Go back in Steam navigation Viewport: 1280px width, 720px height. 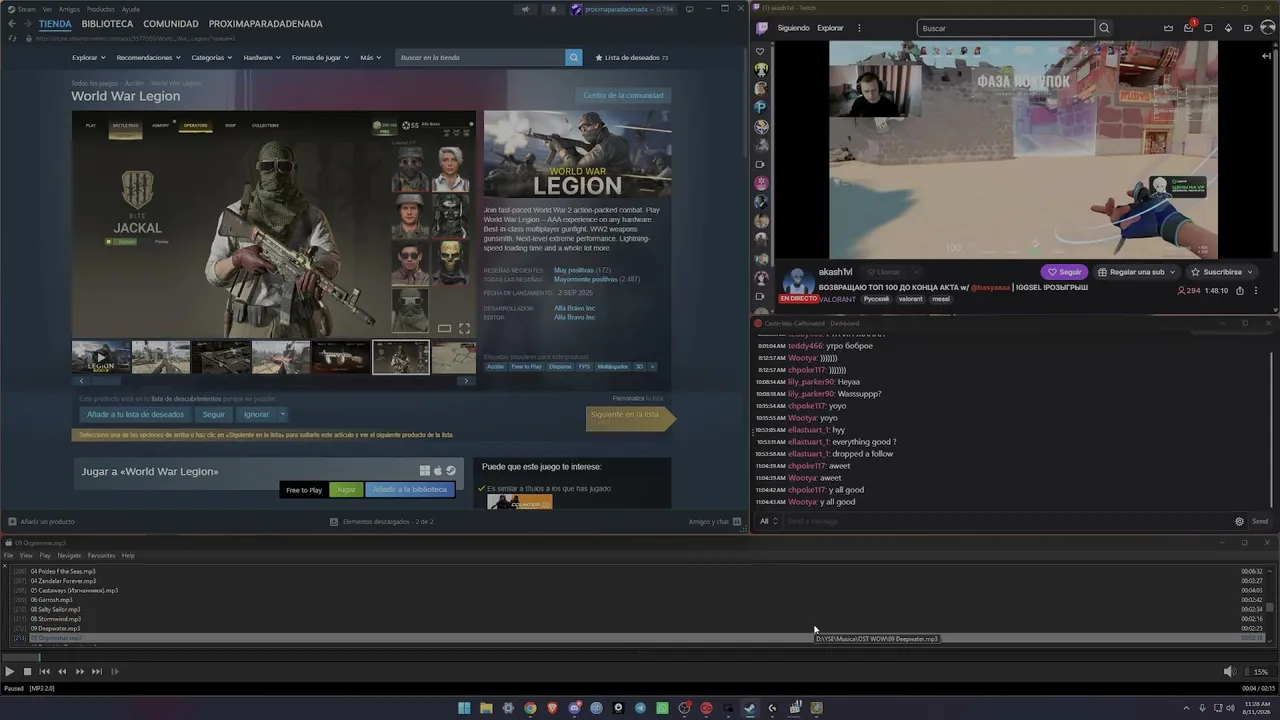click(12, 24)
